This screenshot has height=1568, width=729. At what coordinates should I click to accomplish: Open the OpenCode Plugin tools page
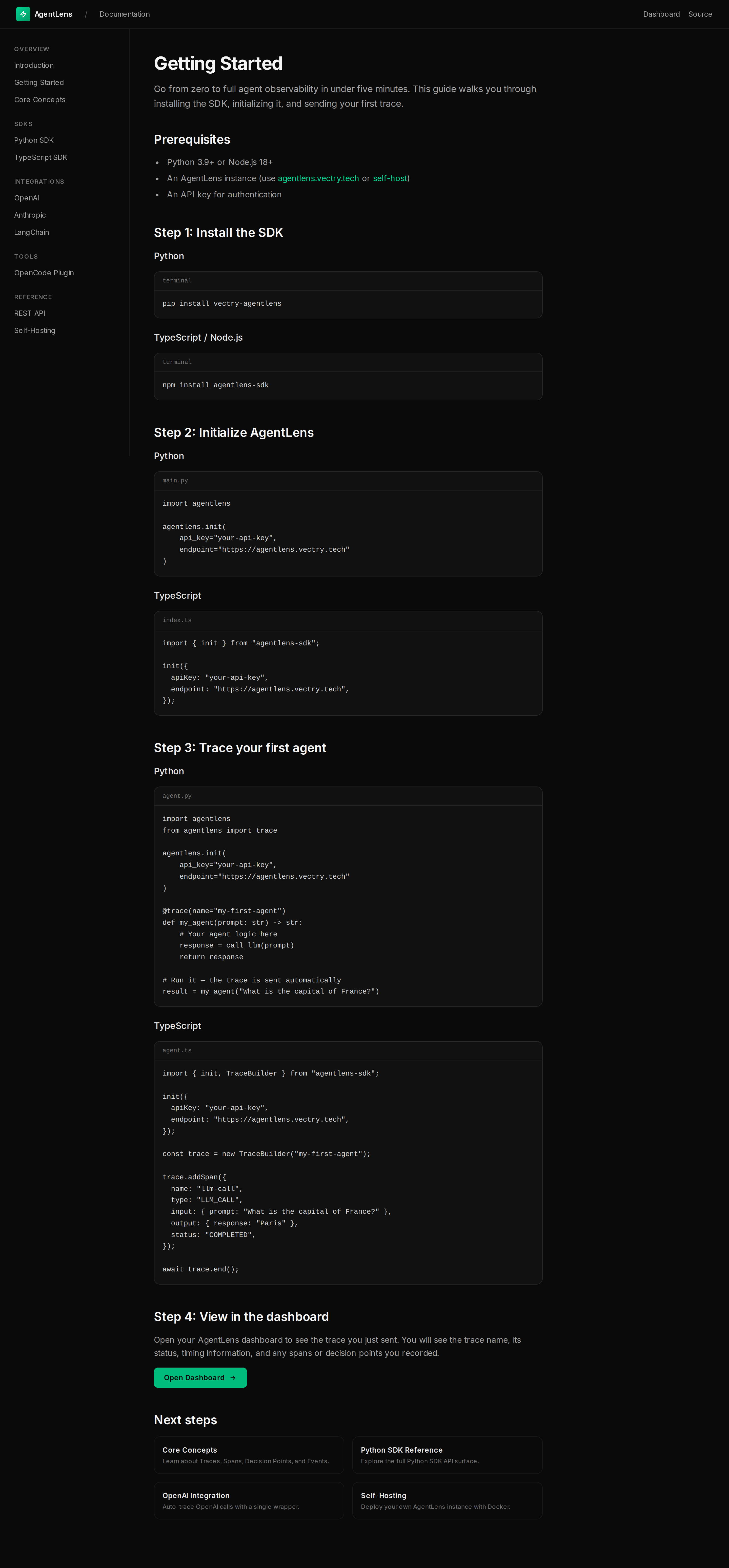click(44, 273)
